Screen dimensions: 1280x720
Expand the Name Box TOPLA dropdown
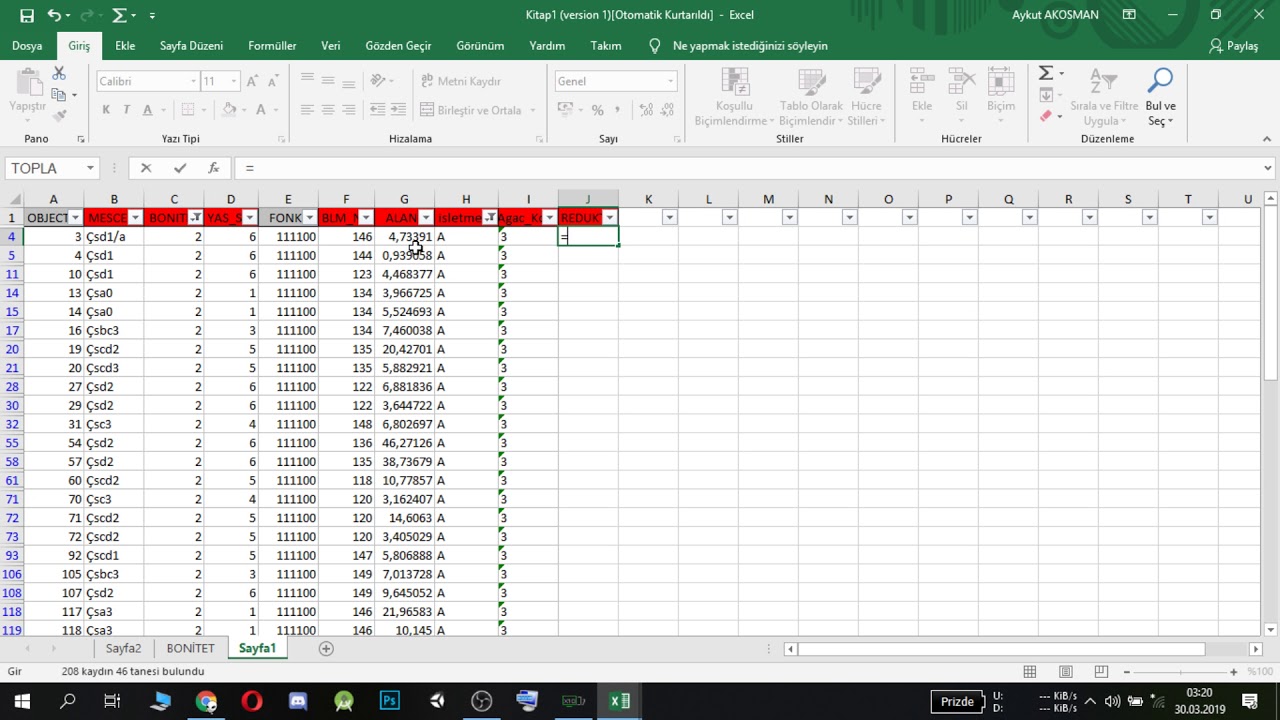[90, 168]
